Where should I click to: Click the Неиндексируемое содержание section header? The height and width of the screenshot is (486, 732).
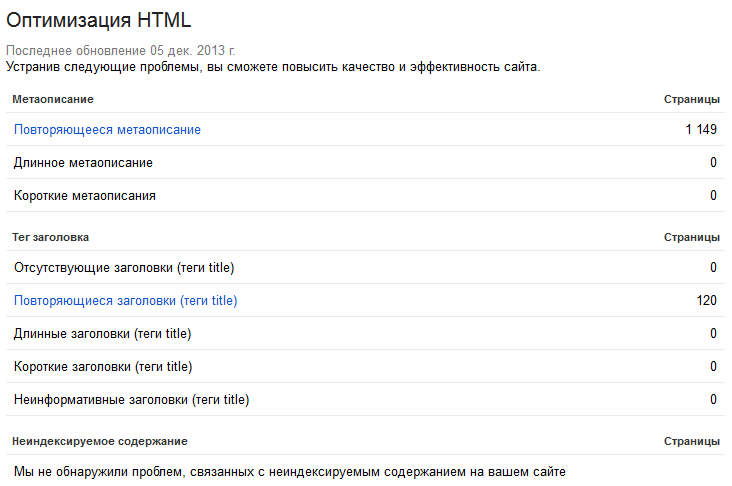click(100, 441)
